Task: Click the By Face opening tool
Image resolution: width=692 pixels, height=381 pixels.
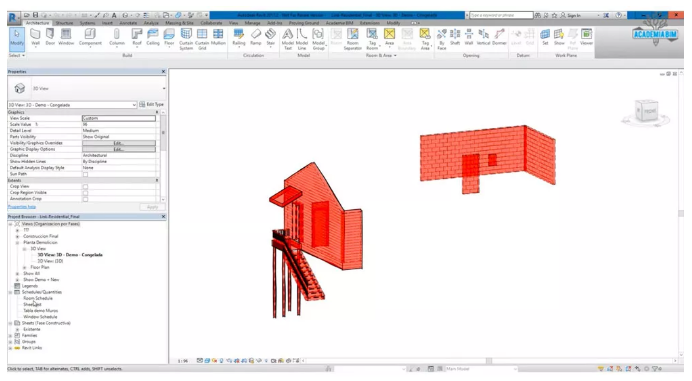Action: point(441,39)
